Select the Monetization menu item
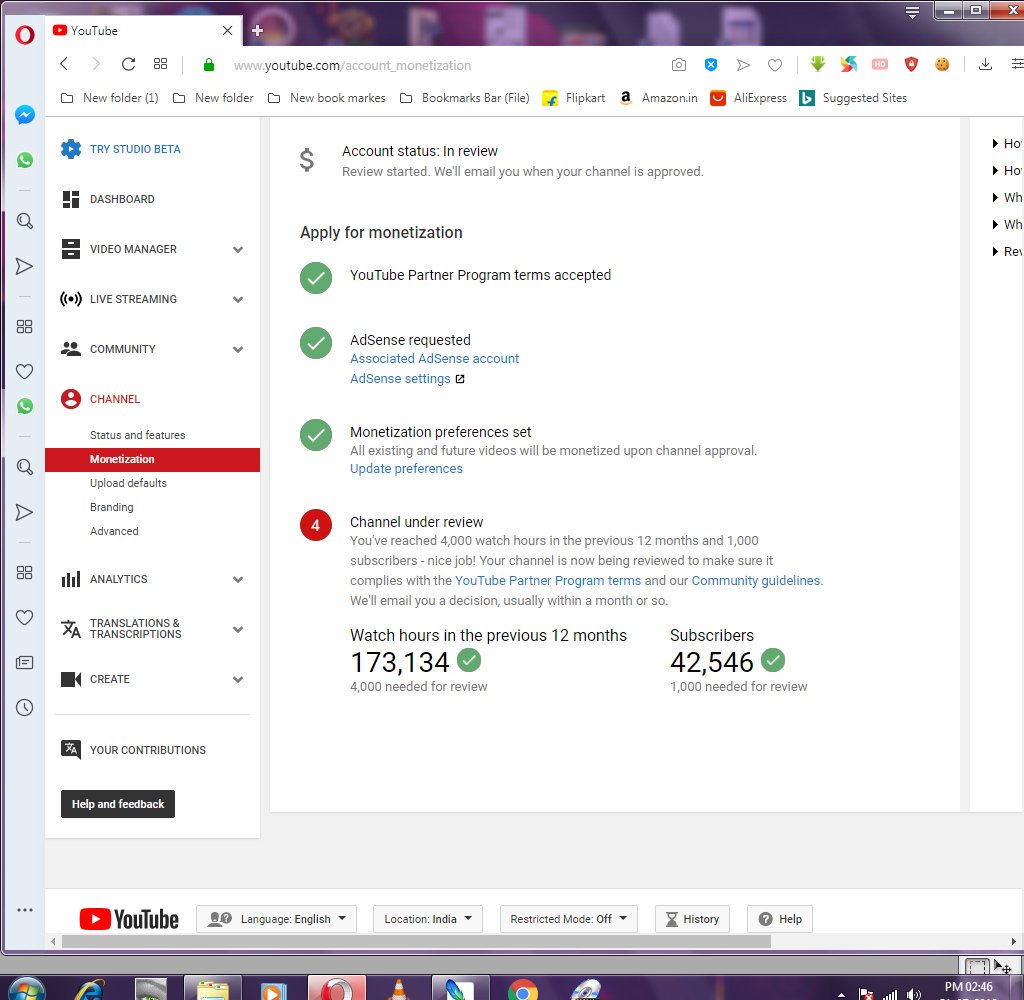Image resolution: width=1024 pixels, height=1000 pixels. (152, 459)
